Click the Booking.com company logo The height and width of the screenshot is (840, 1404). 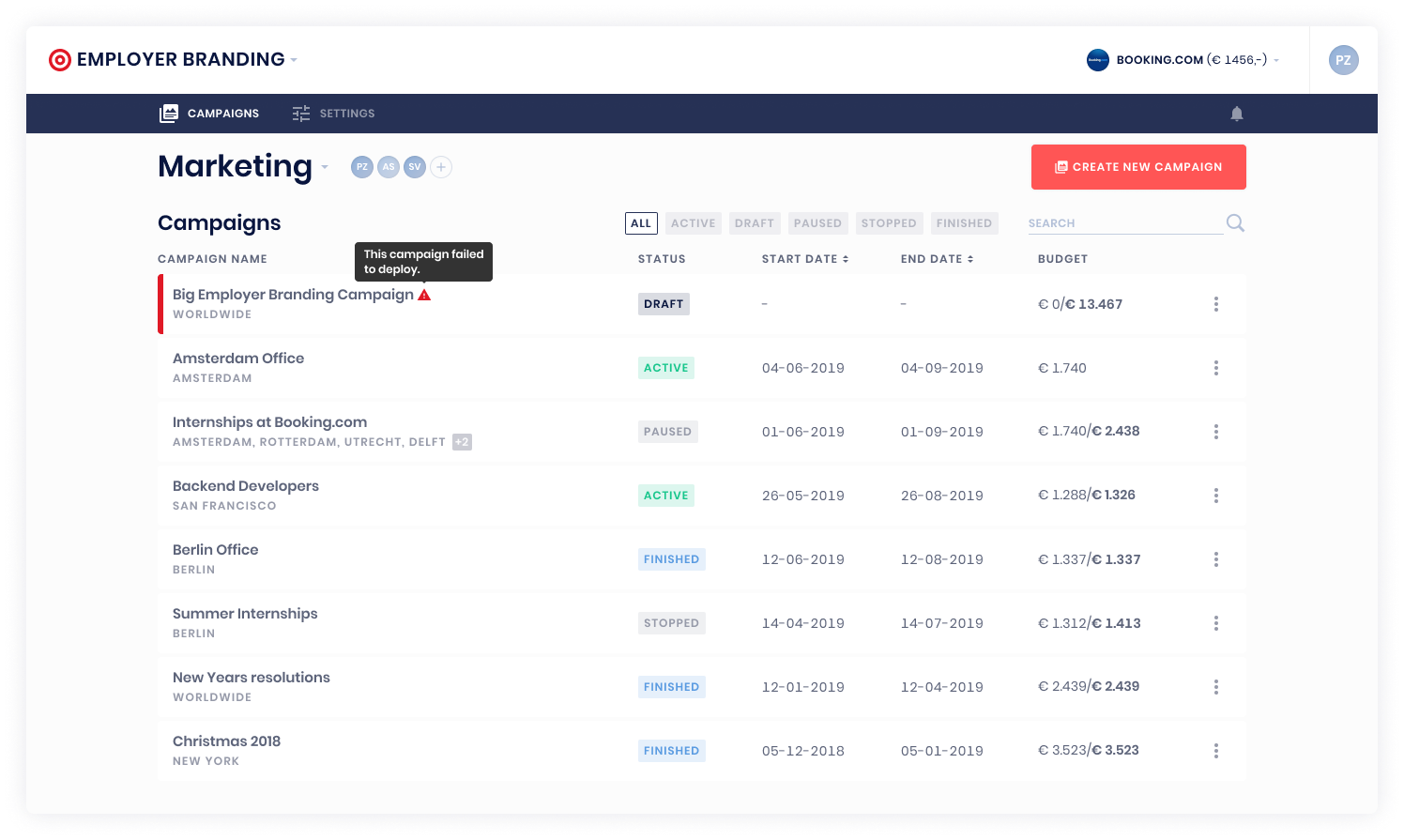point(1098,60)
